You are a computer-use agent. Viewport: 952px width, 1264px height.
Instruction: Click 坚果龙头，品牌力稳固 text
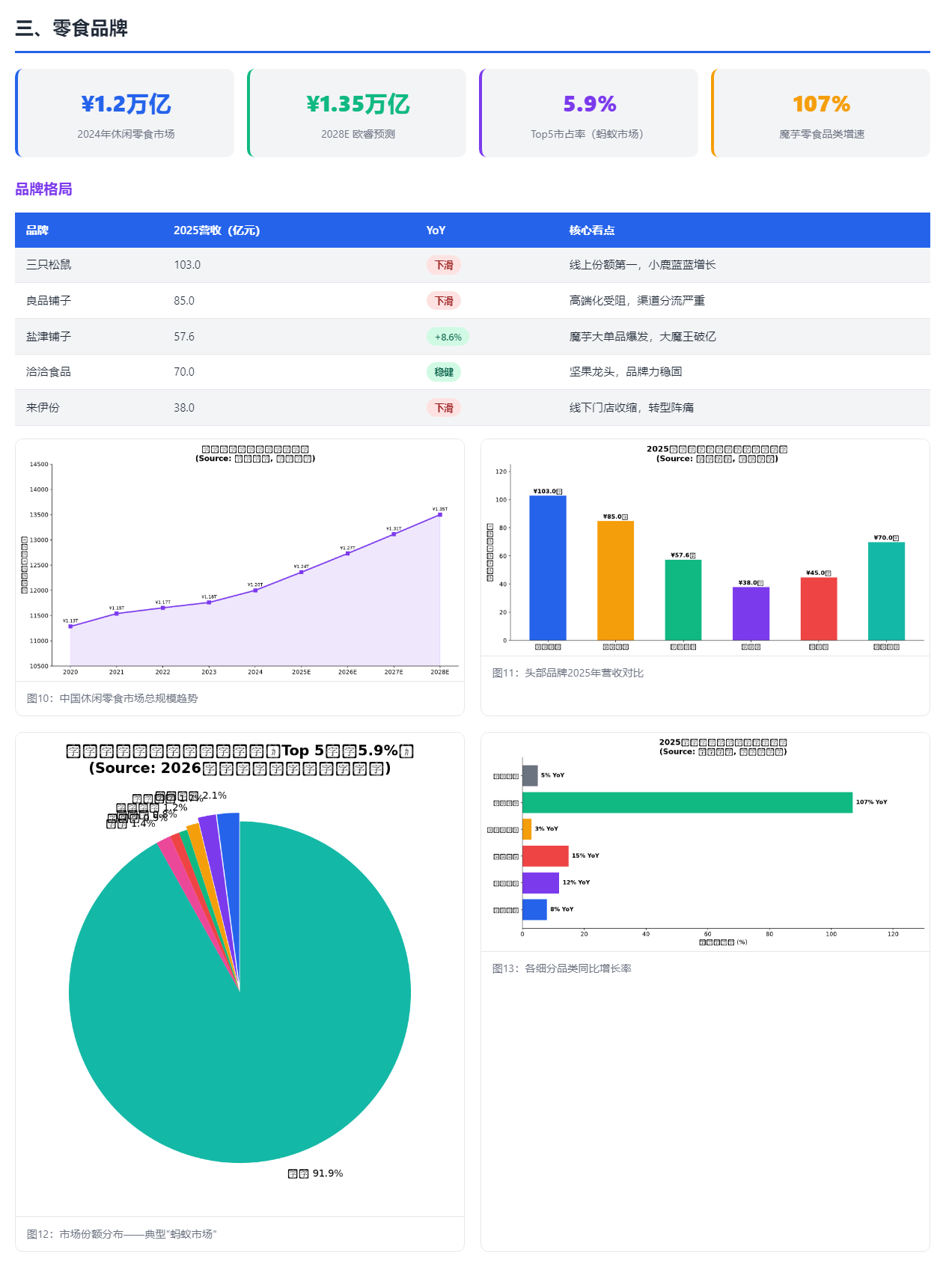(626, 372)
